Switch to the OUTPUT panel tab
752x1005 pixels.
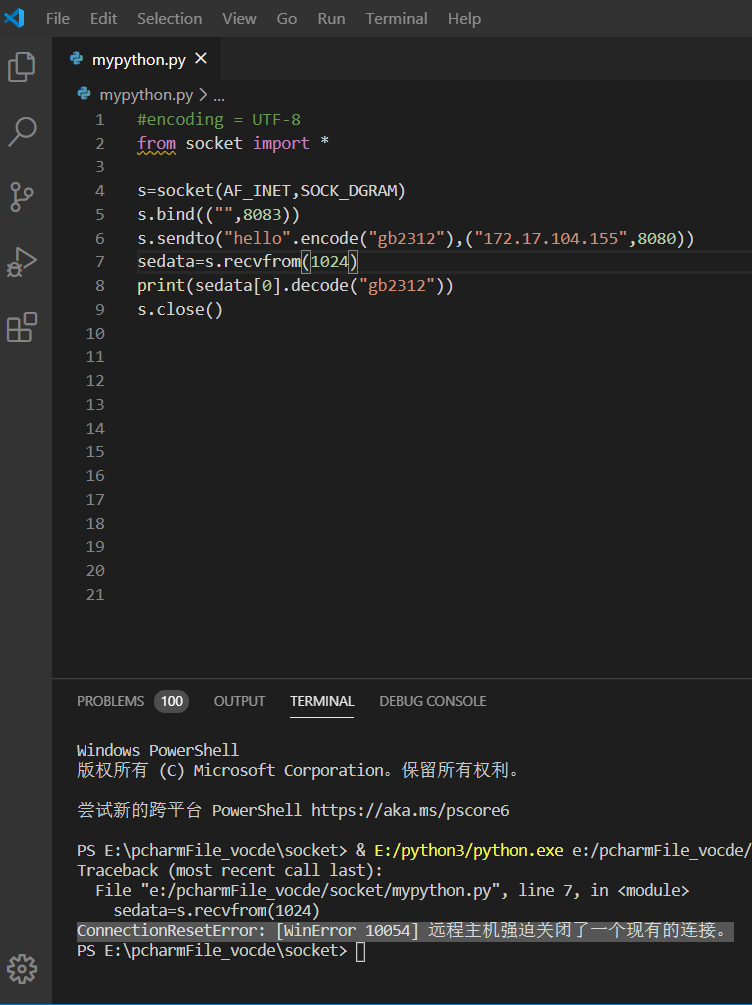pos(239,701)
